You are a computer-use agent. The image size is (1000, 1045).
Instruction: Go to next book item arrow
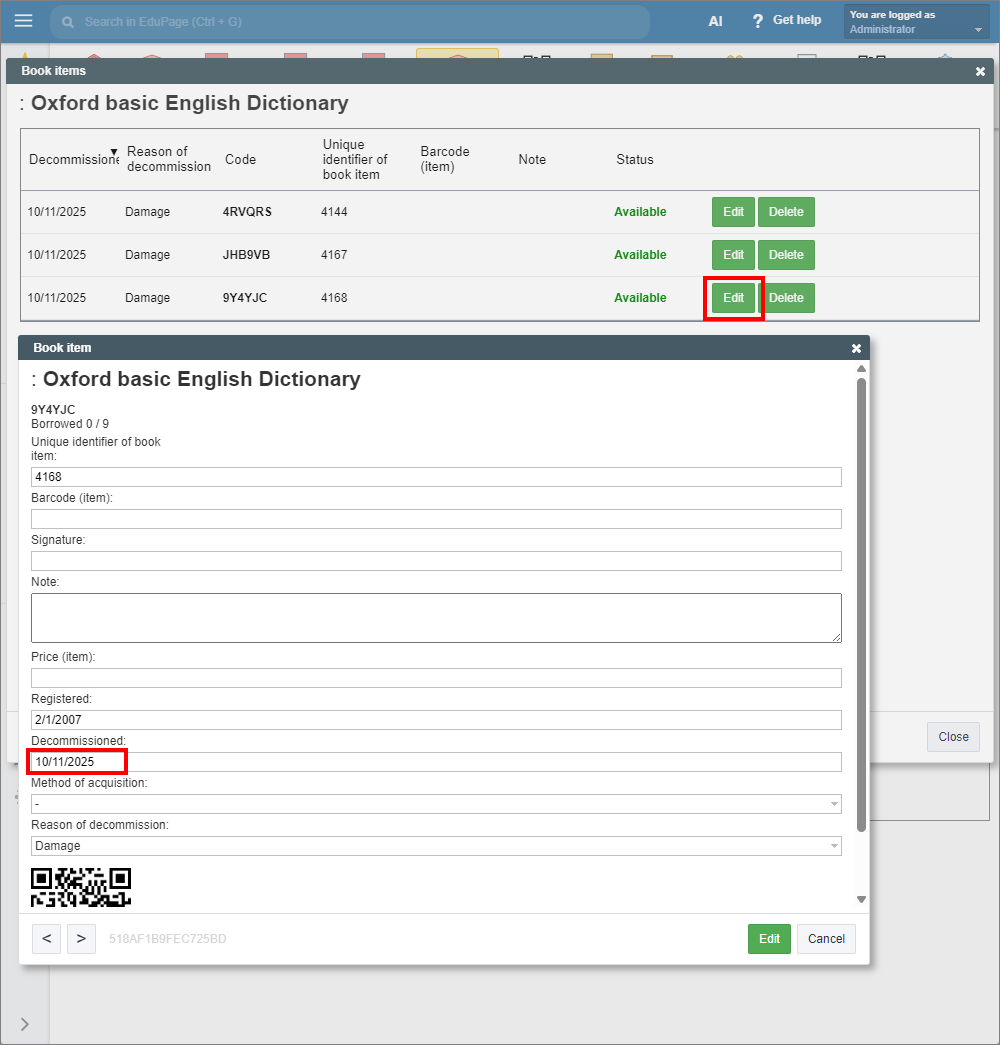(81, 939)
